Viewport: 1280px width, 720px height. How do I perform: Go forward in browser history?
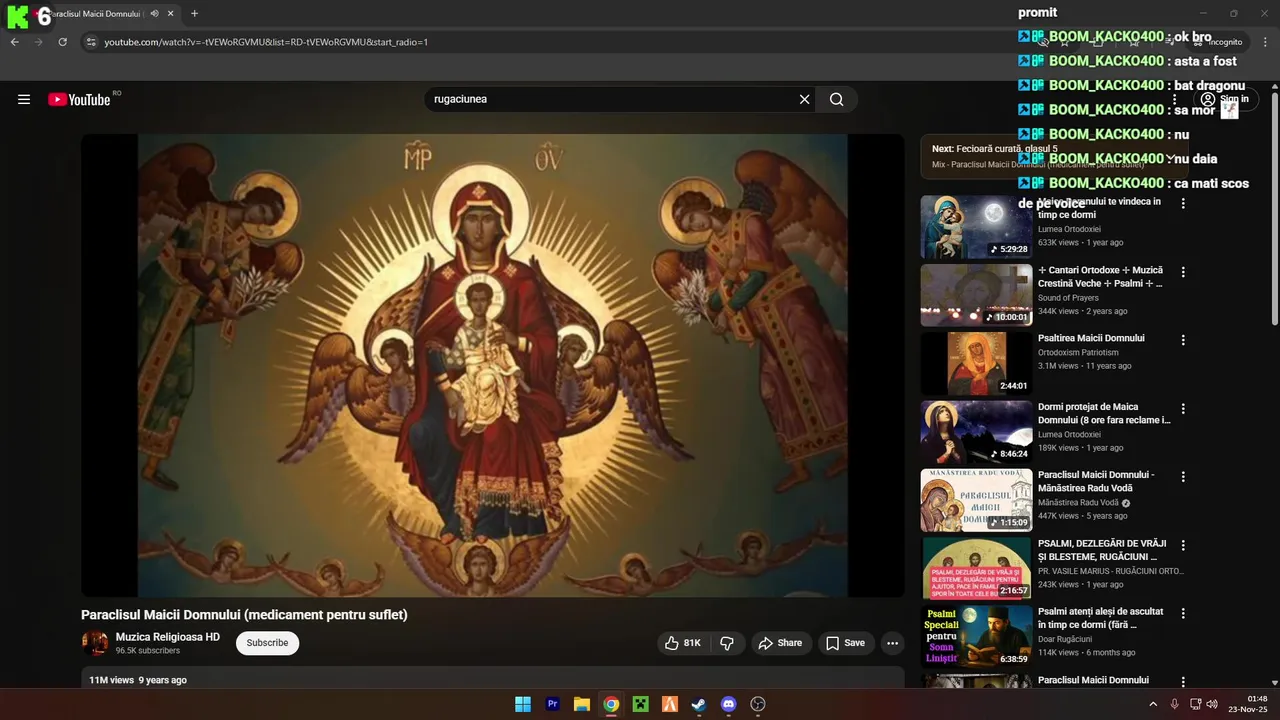39,42
